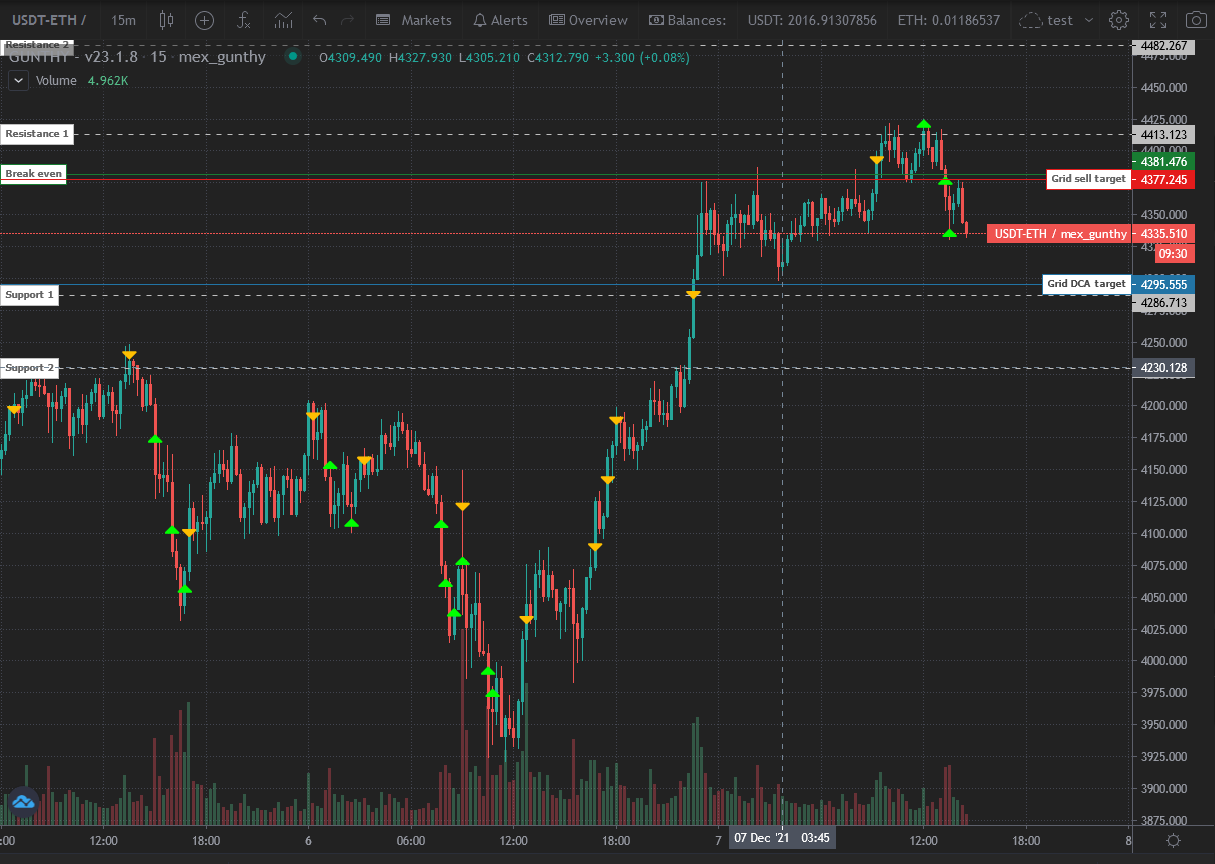The image size is (1215, 864).
Task: Open the Alerts menu
Action: 501,20
